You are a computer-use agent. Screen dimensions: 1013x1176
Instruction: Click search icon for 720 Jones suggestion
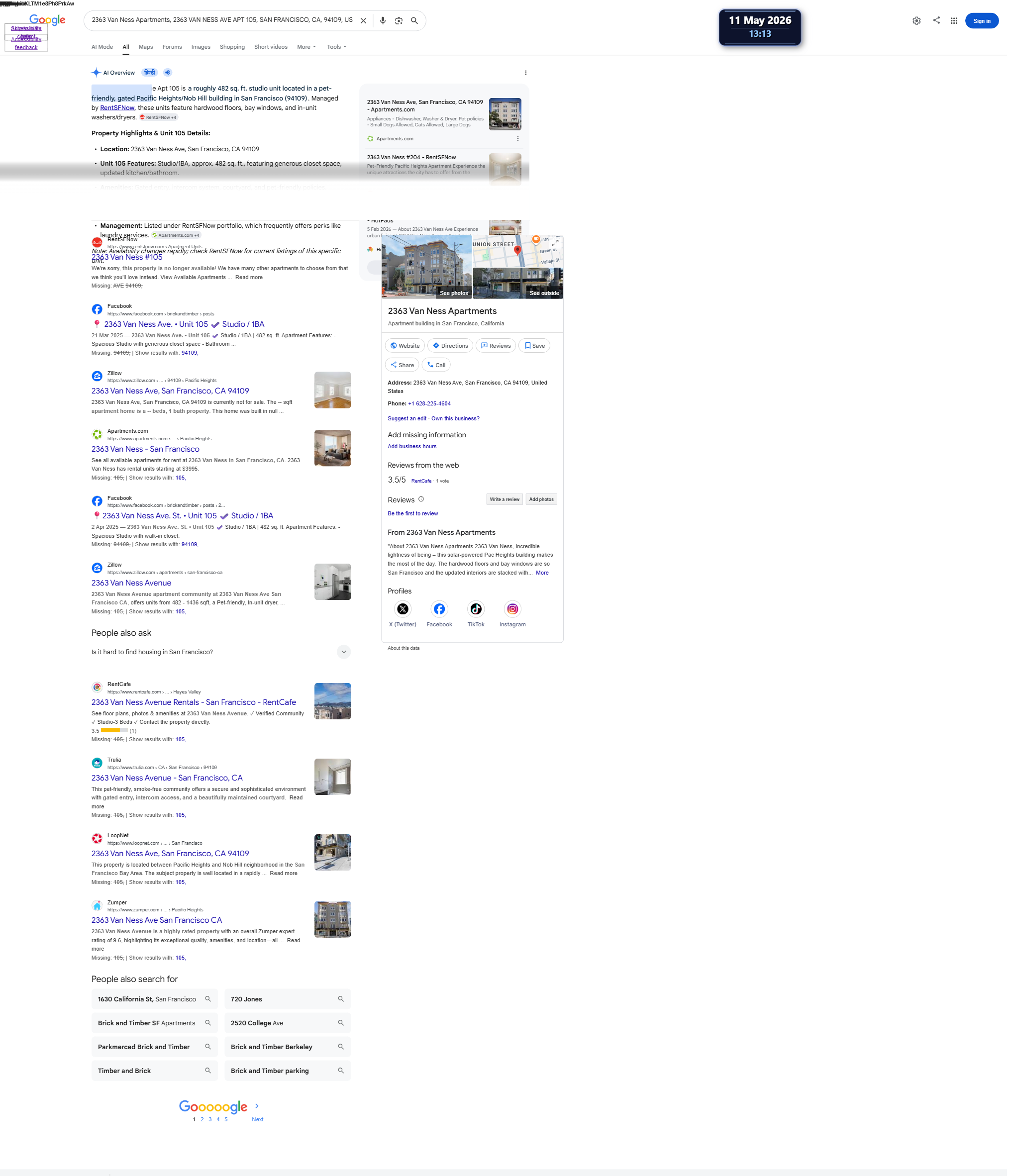(x=343, y=1004)
